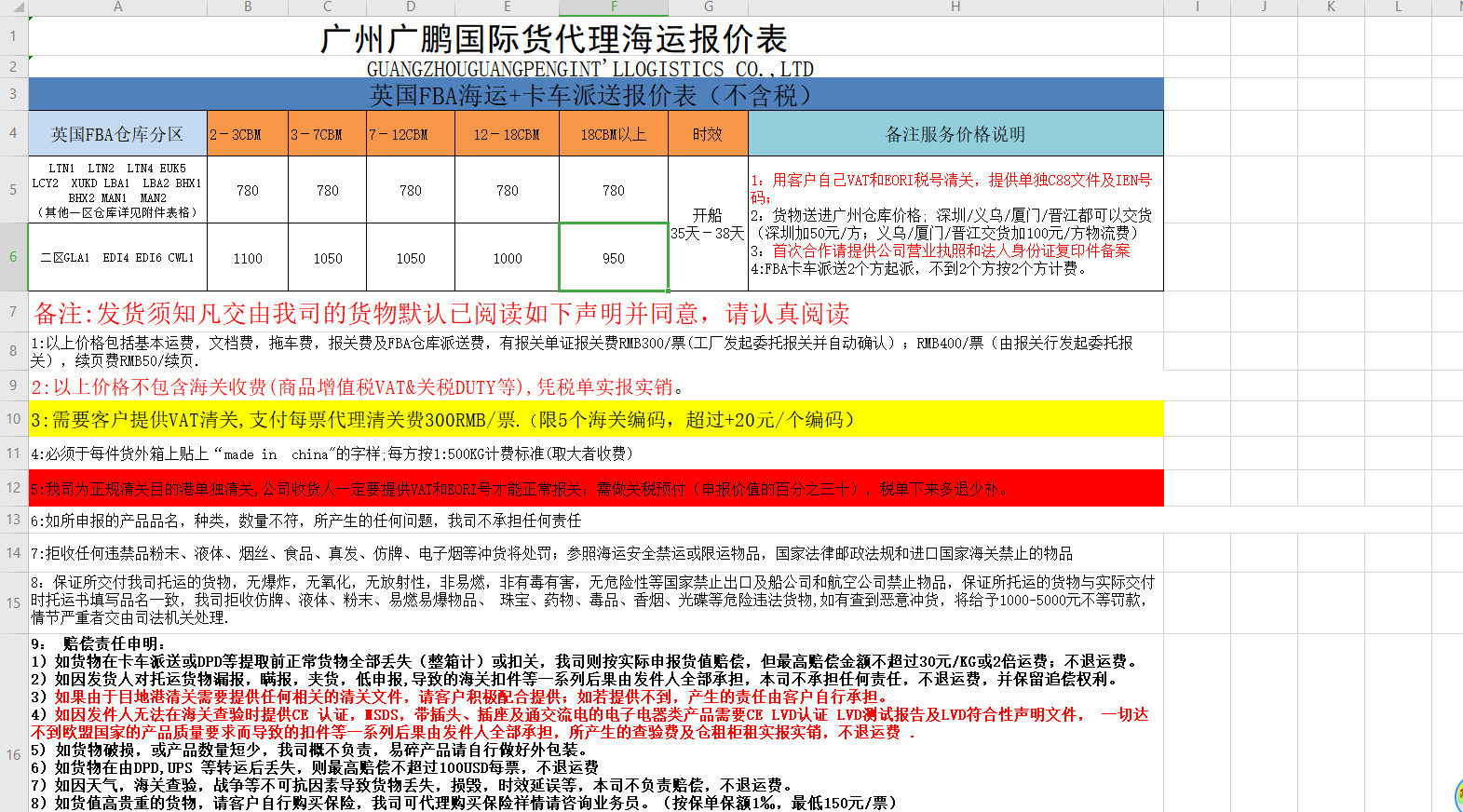
Task: Select row 5 header
Action: click(x=13, y=189)
